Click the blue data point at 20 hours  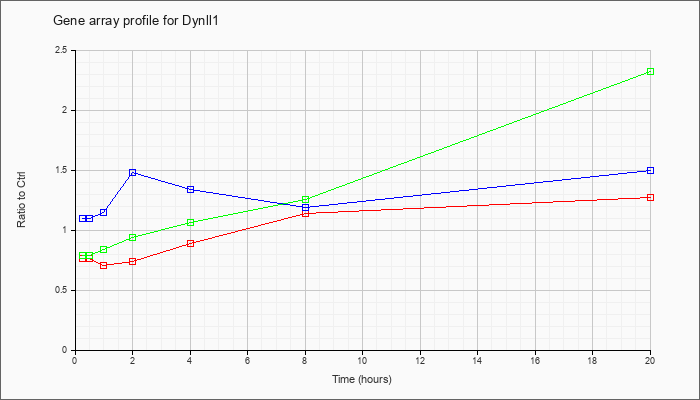coord(650,171)
